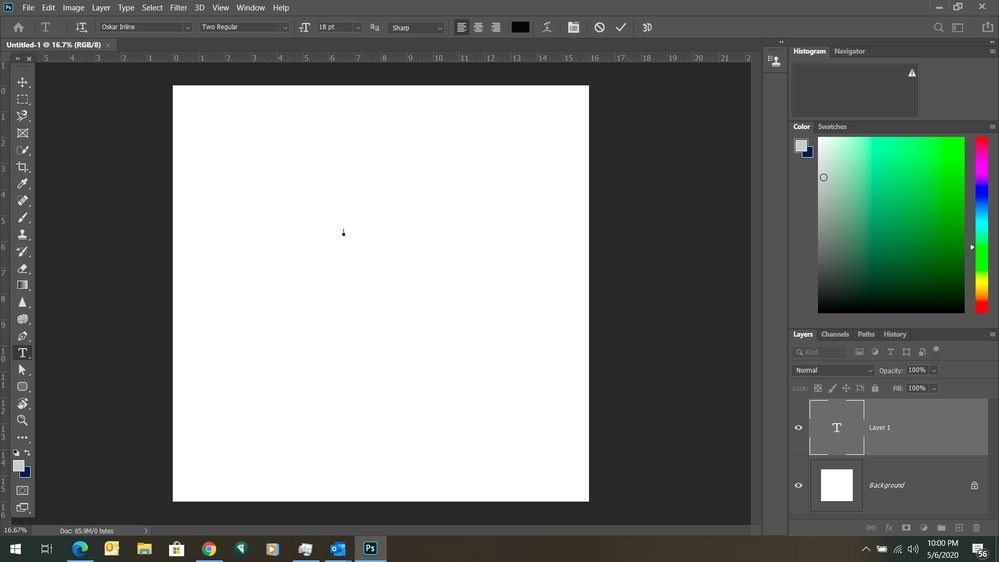Left align the text
The image size is (999, 562).
[461, 27]
